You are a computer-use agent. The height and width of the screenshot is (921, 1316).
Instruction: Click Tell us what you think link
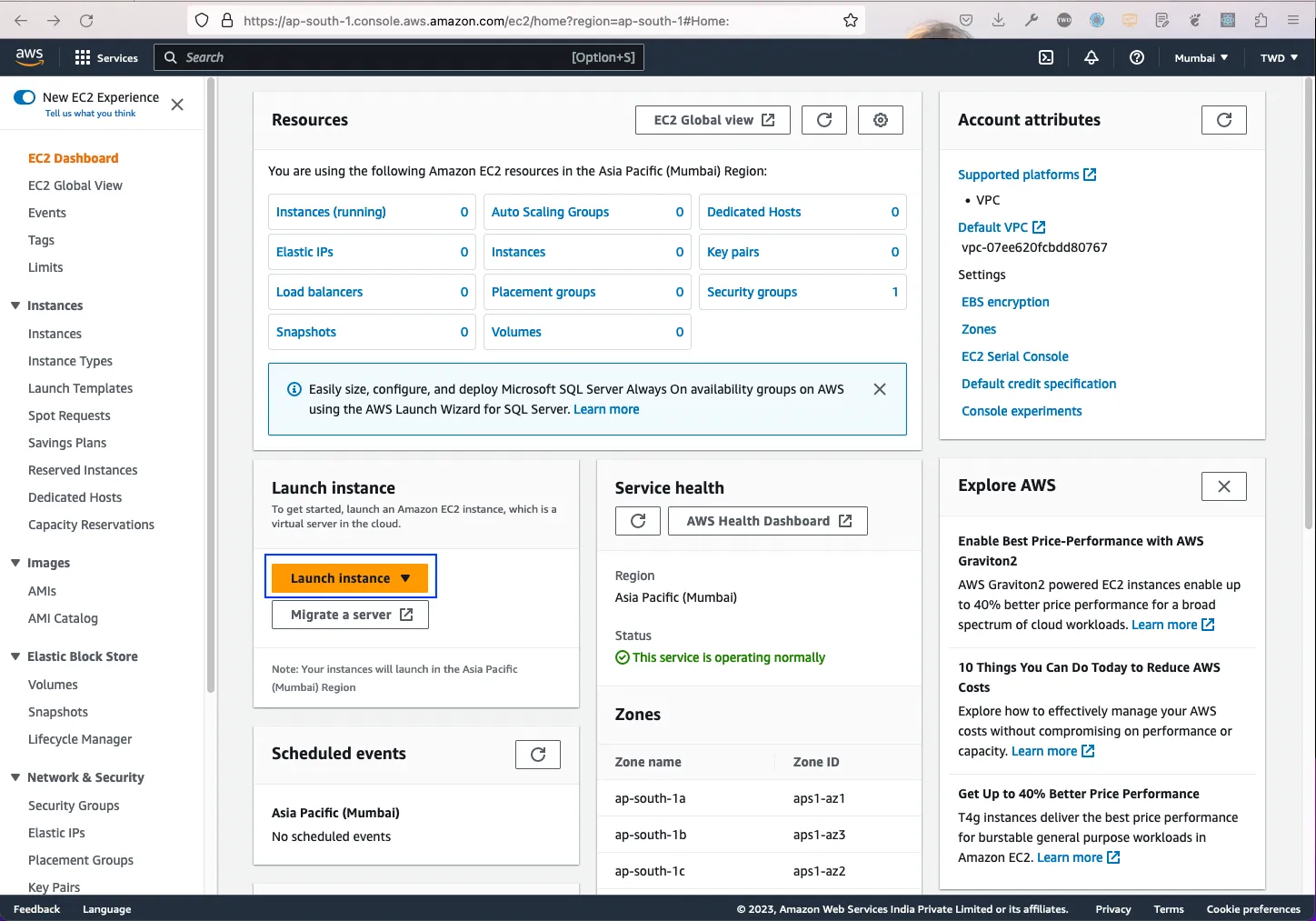[90, 114]
